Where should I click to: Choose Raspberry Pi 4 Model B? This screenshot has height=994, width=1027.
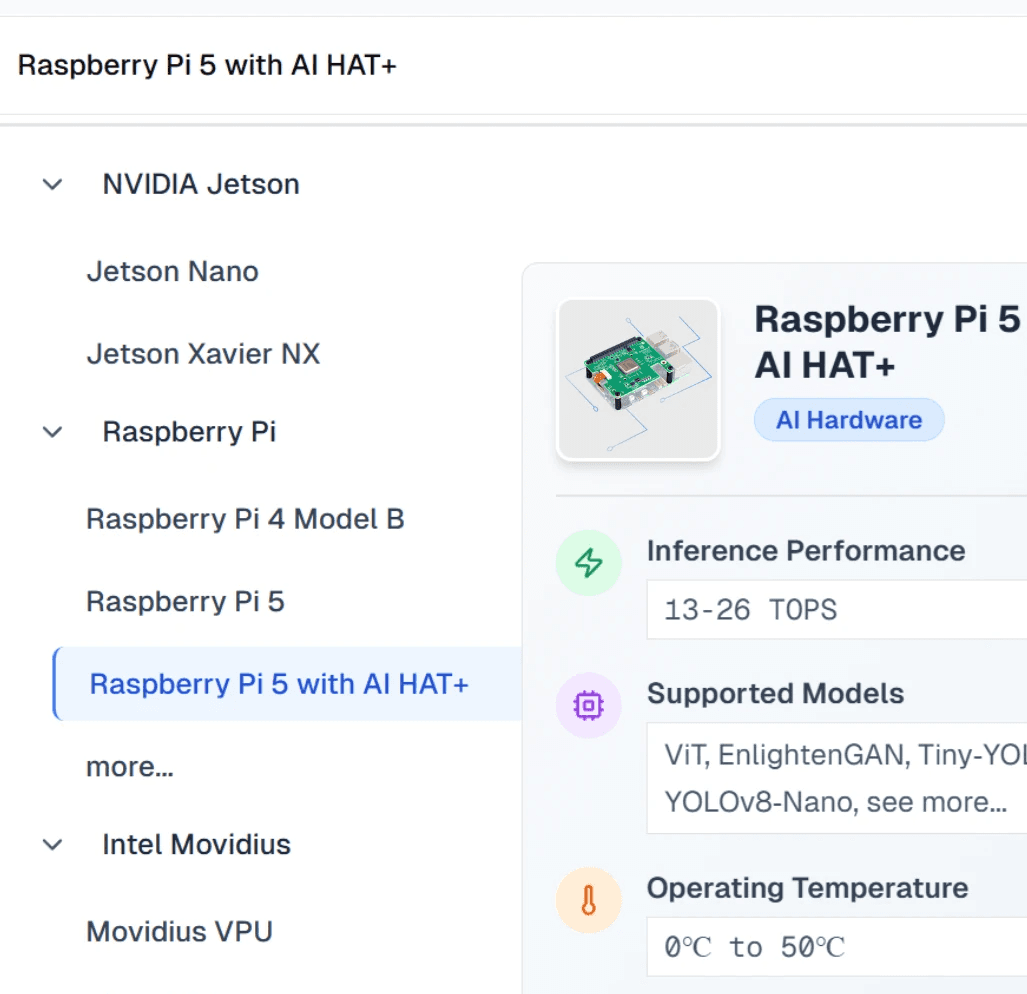[x=245, y=519]
